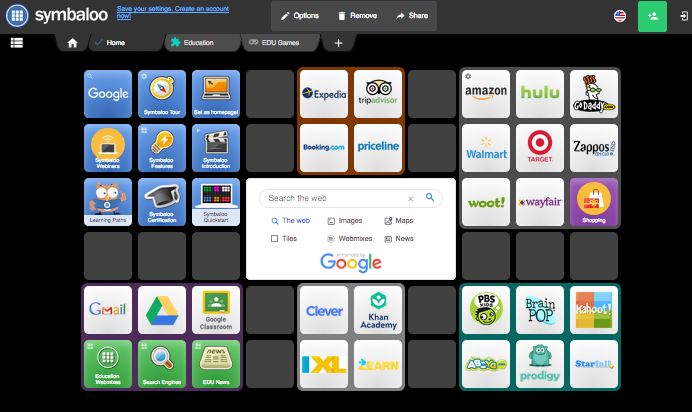Add a new webmix tab
Viewport: 692px width, 412px height.
point(338,43)
